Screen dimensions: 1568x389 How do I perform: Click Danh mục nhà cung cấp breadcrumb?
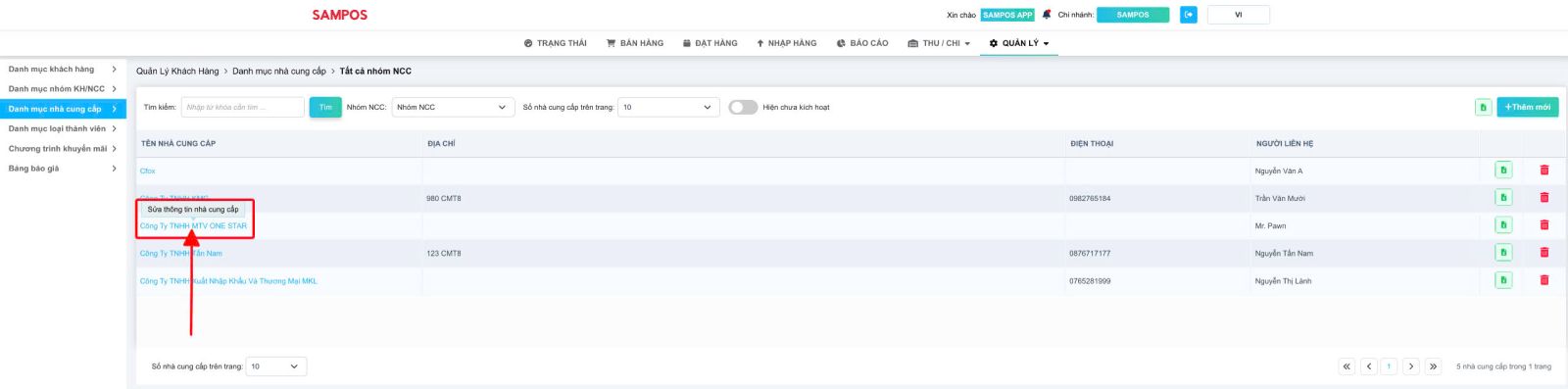tap(279, 72)
